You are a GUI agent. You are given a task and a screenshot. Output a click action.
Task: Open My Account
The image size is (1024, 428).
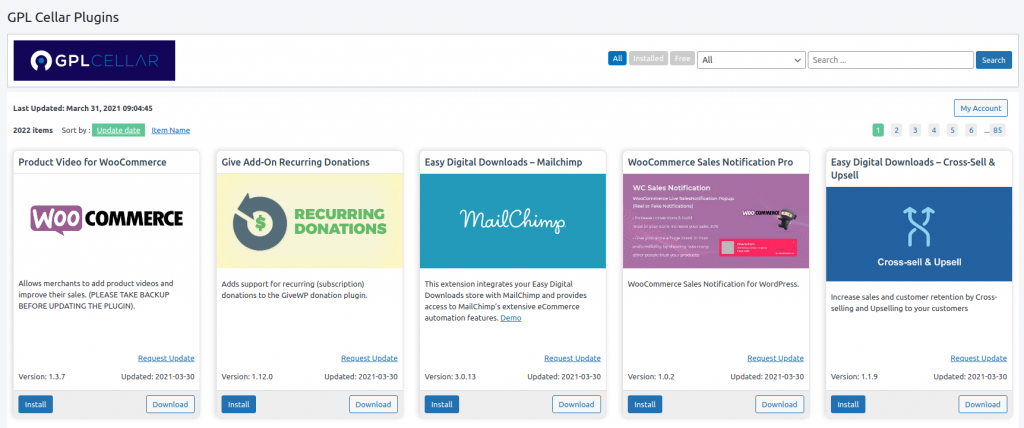click(x=980, y=108)
